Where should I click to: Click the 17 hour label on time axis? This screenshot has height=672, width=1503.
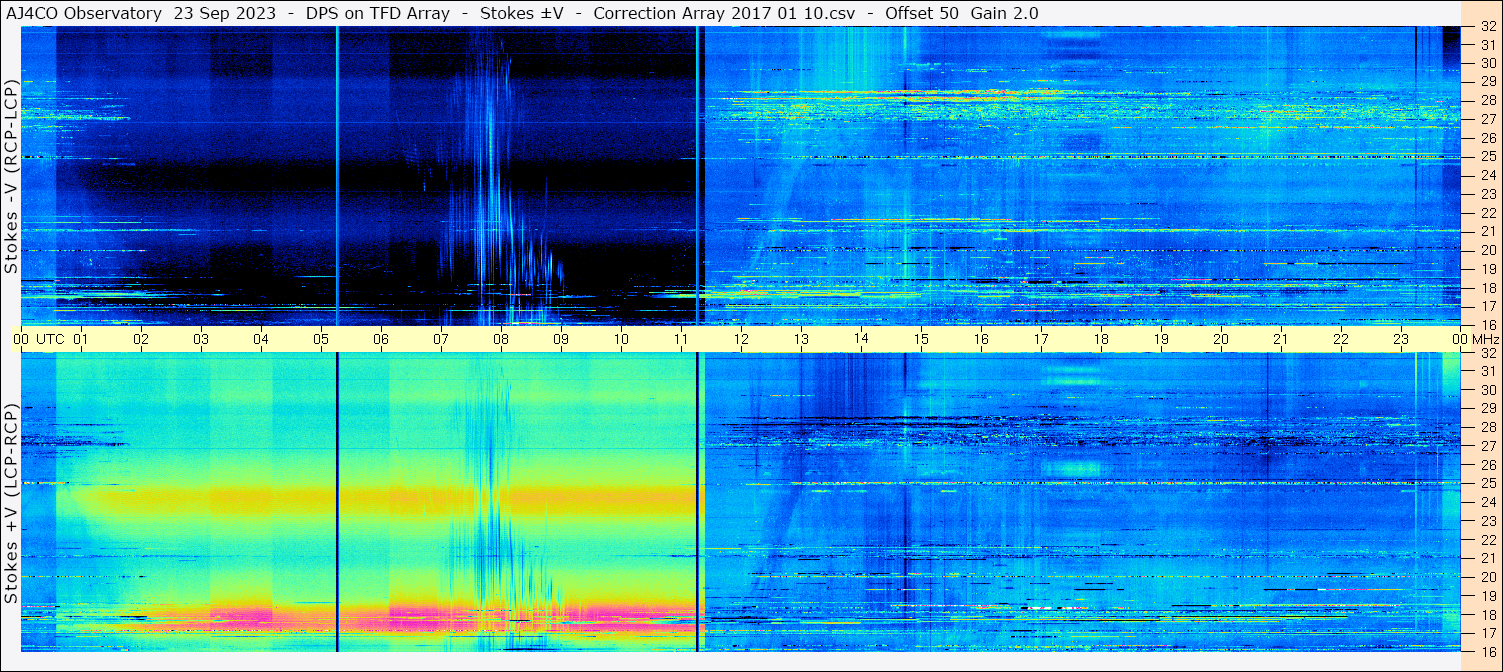(1041, 339)
